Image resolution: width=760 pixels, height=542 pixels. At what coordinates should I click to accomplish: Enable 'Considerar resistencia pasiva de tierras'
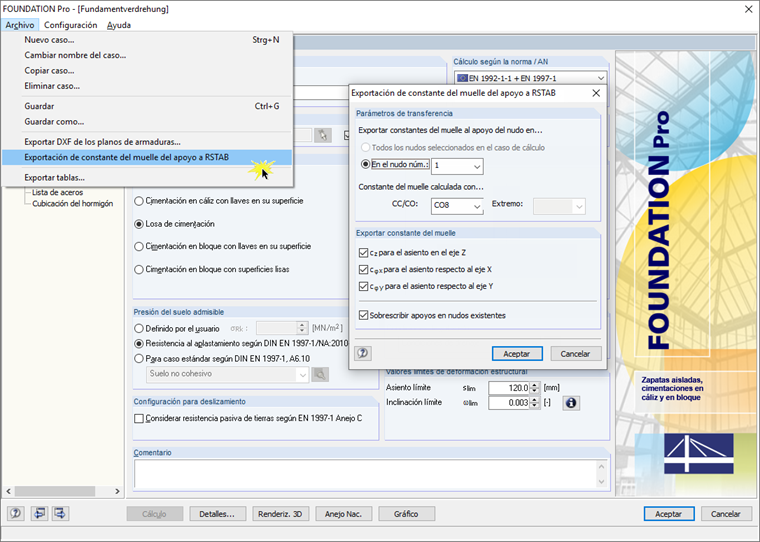click(139, 418)
